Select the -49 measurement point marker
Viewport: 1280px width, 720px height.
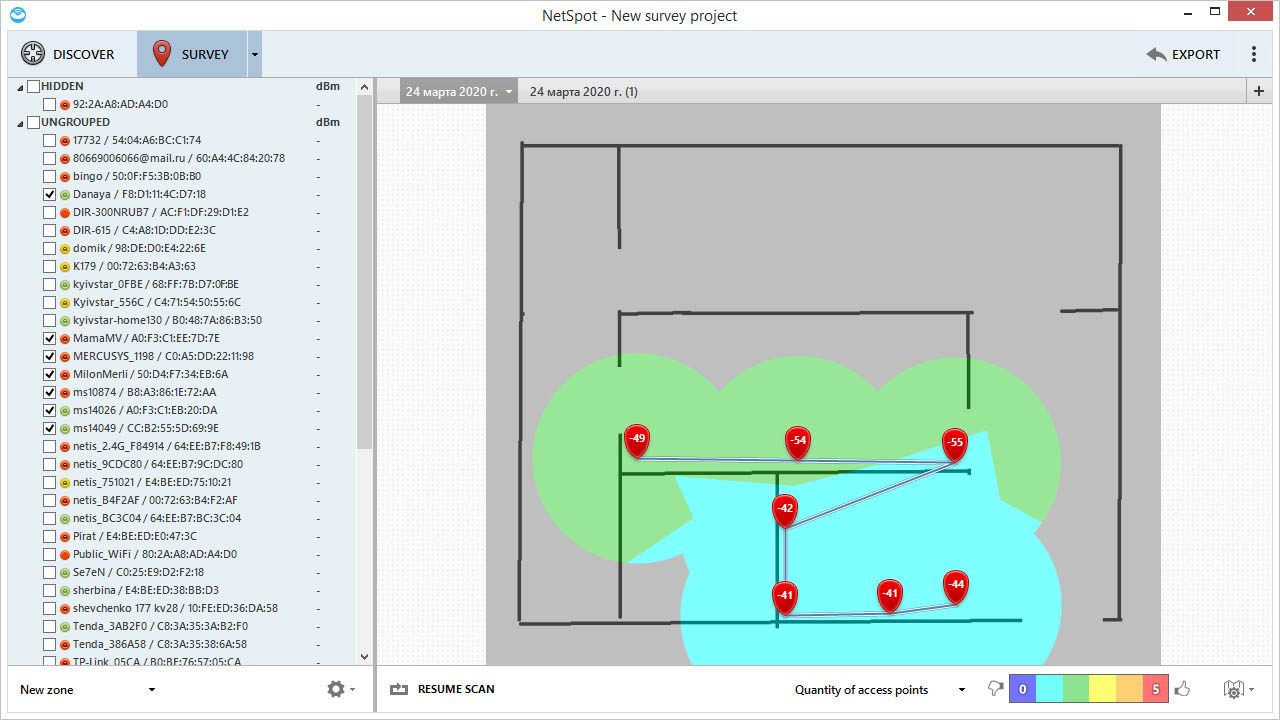point(637,441)
